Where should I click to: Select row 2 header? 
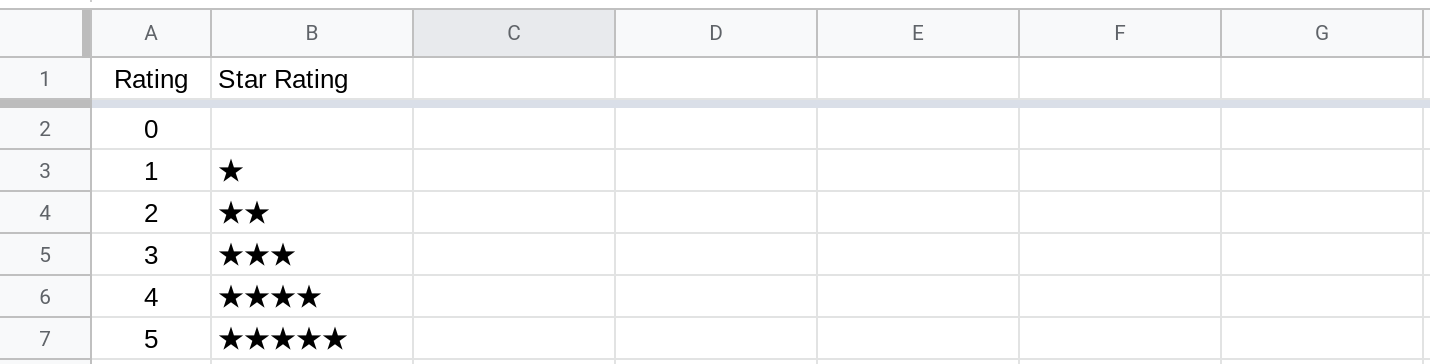45,129
